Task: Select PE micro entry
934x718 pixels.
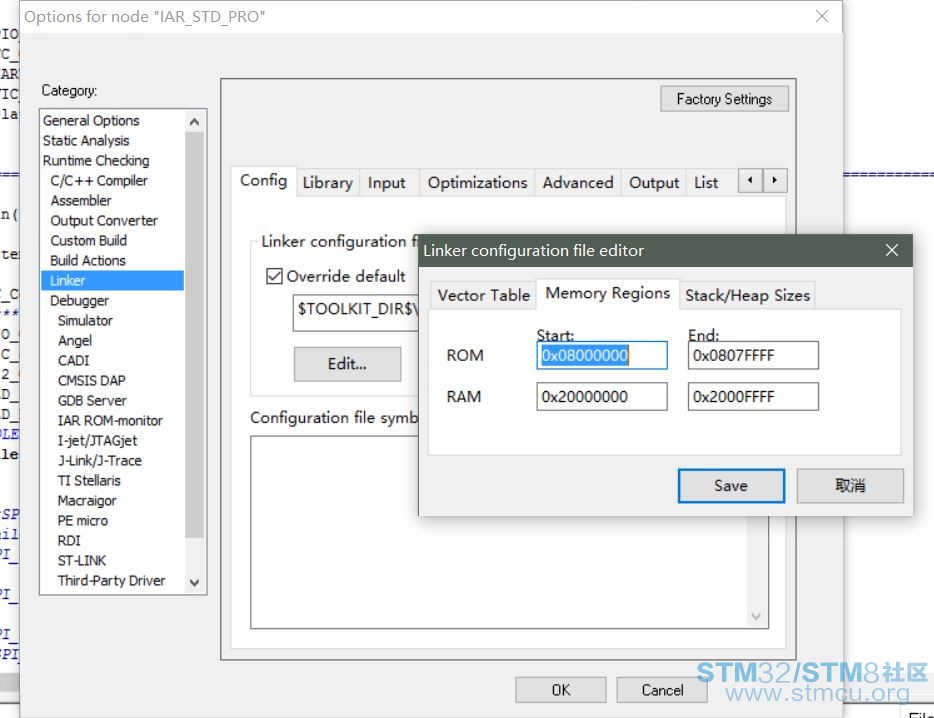Action: click(x=83, y=520)
